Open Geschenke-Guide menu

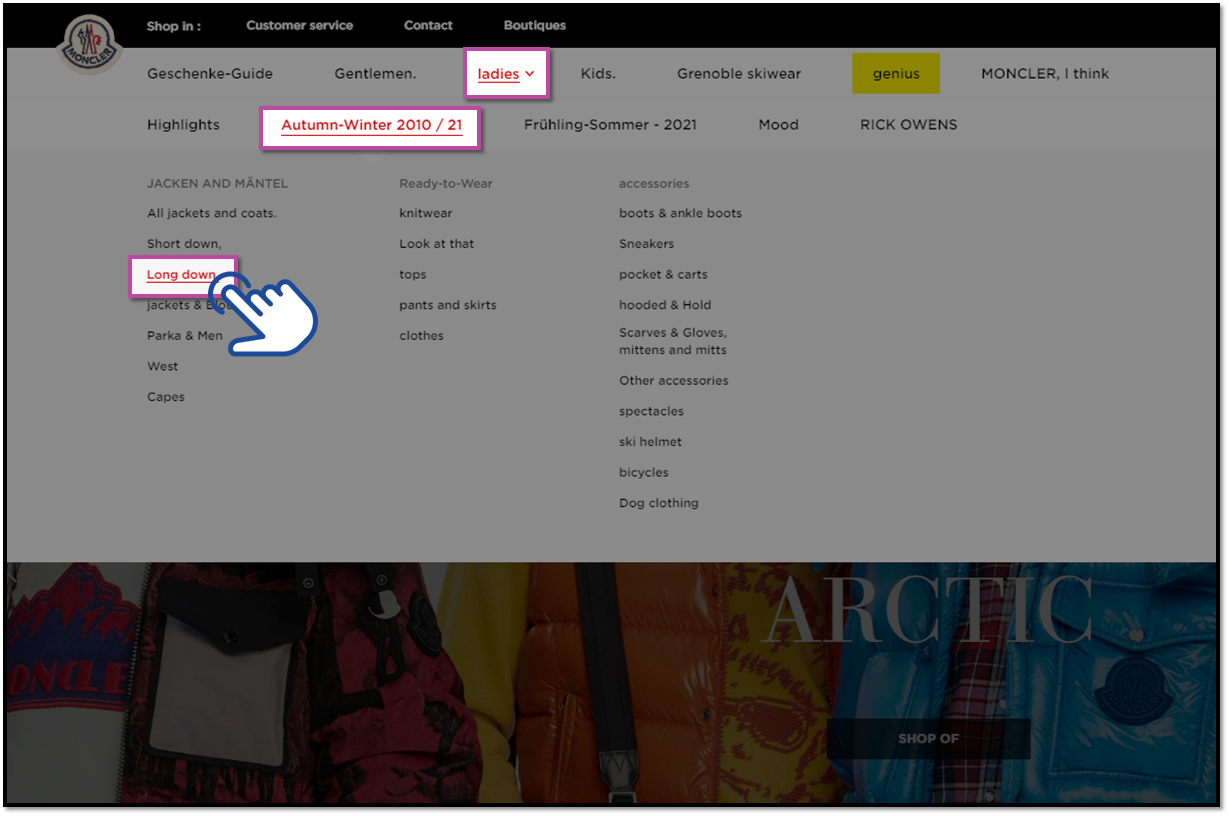point(210,74)
